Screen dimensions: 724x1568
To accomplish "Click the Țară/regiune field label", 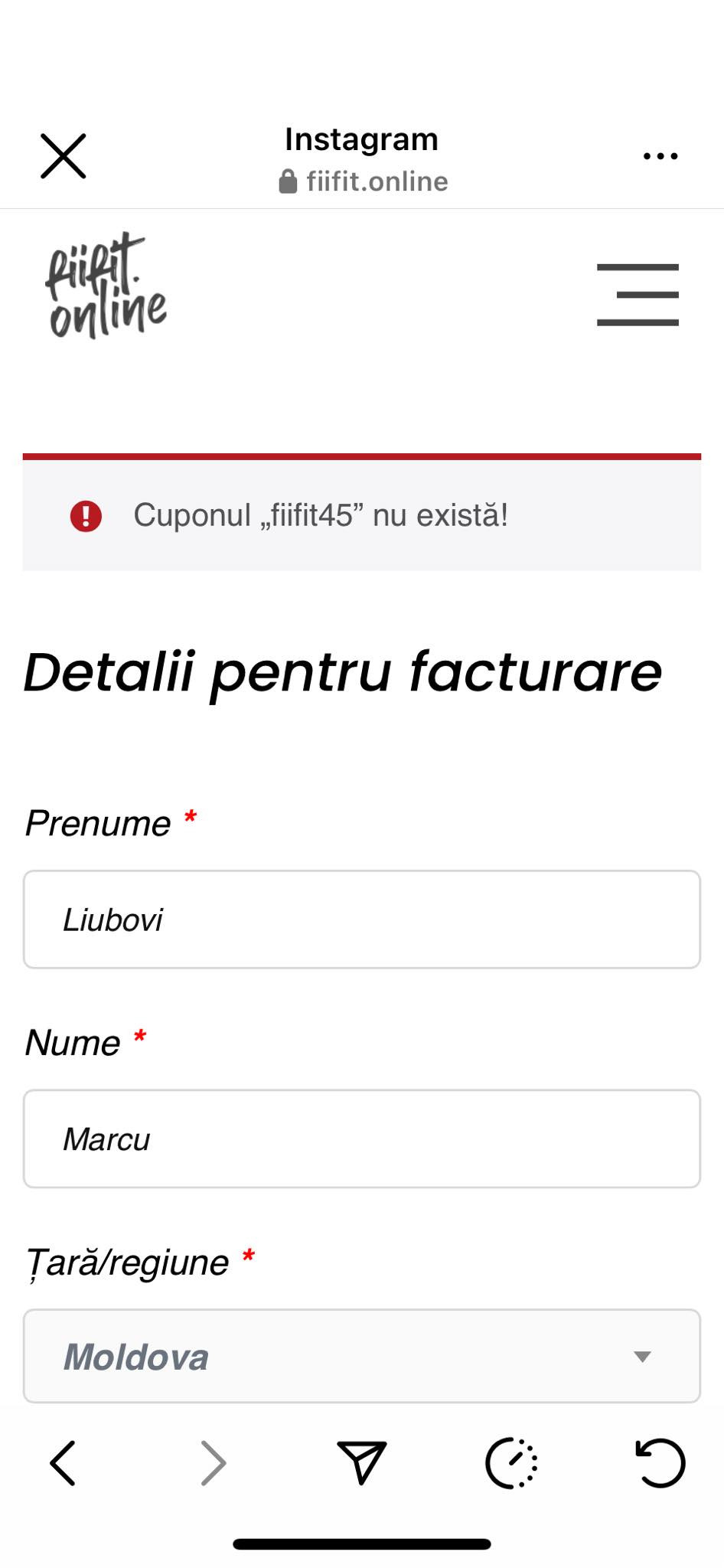I will point(127,1263).
